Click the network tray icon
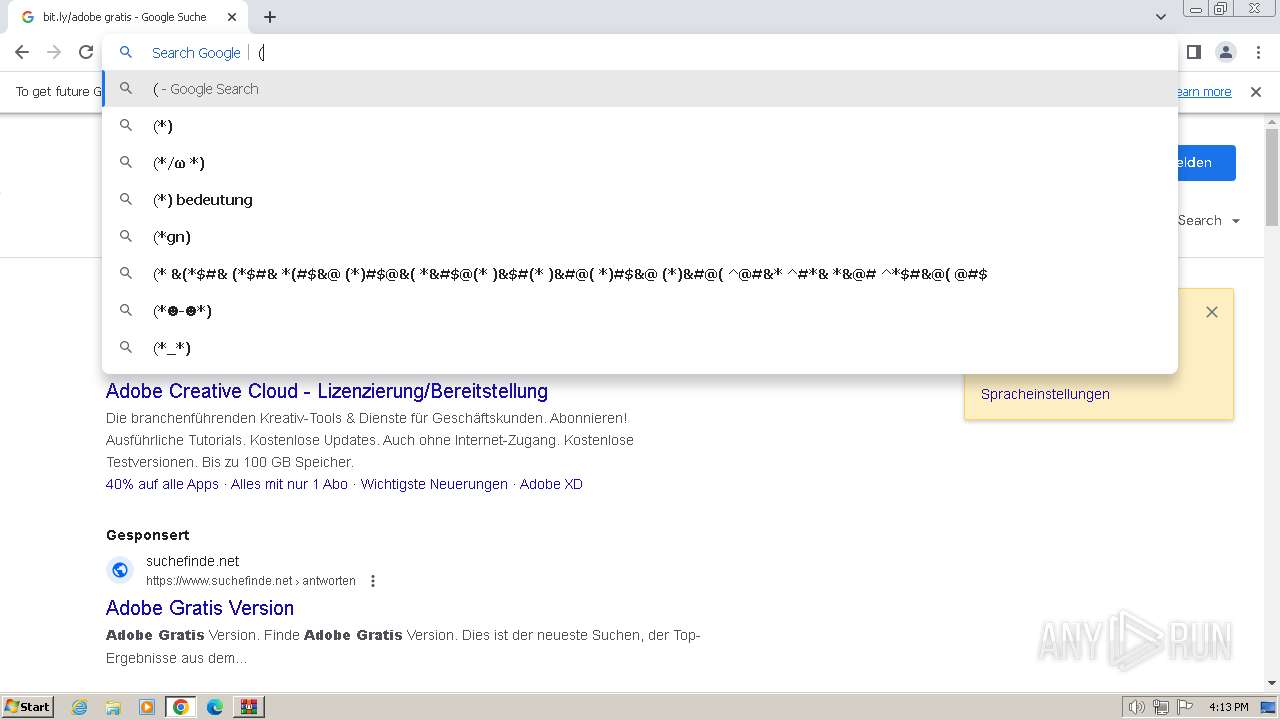This screenshot has width=1280, height=720. (1161, 707)
